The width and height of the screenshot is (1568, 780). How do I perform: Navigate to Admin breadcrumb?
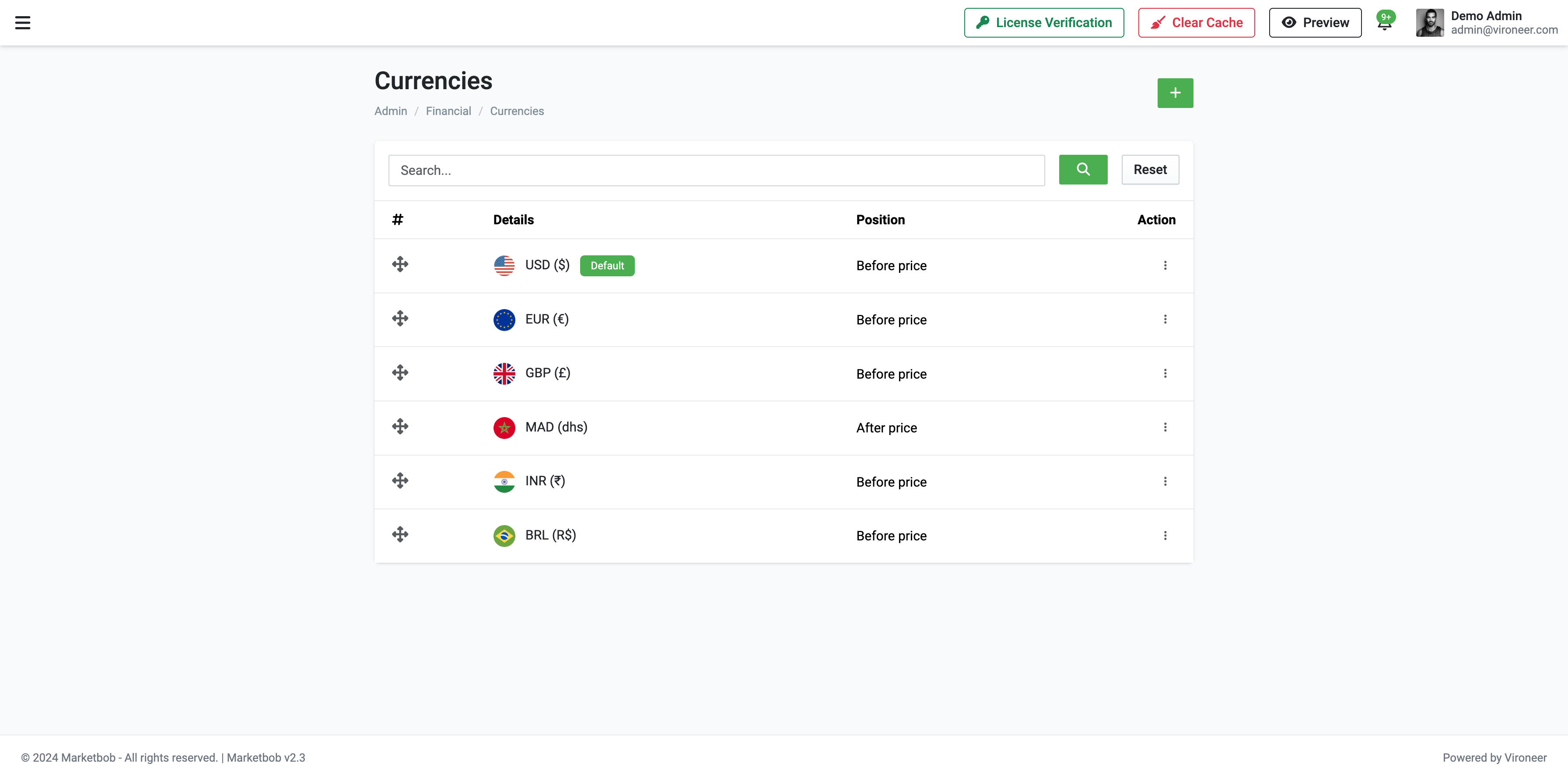coord(390,111)
